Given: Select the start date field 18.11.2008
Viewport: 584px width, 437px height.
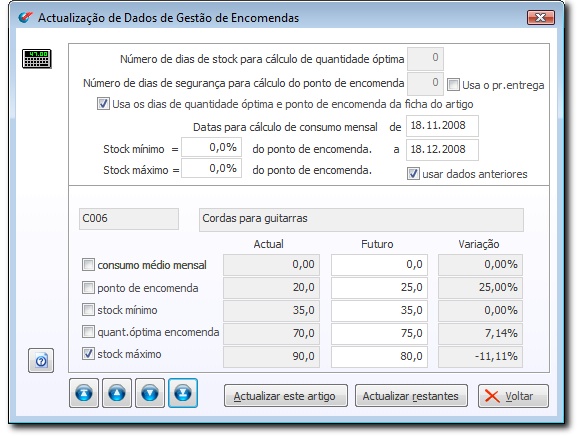Looking at the screenshot, I should pos(442,126).
